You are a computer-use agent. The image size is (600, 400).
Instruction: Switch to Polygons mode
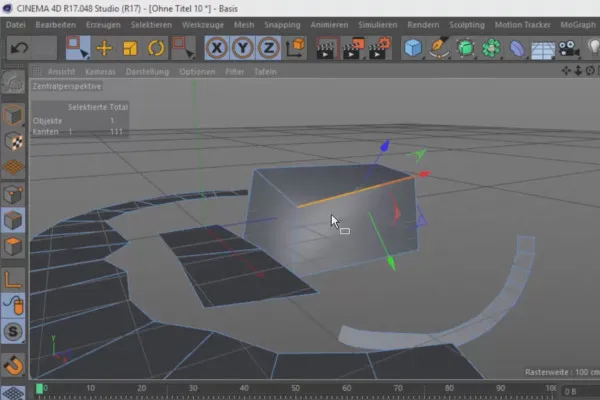pyautogui.click(x=13, y=246)
